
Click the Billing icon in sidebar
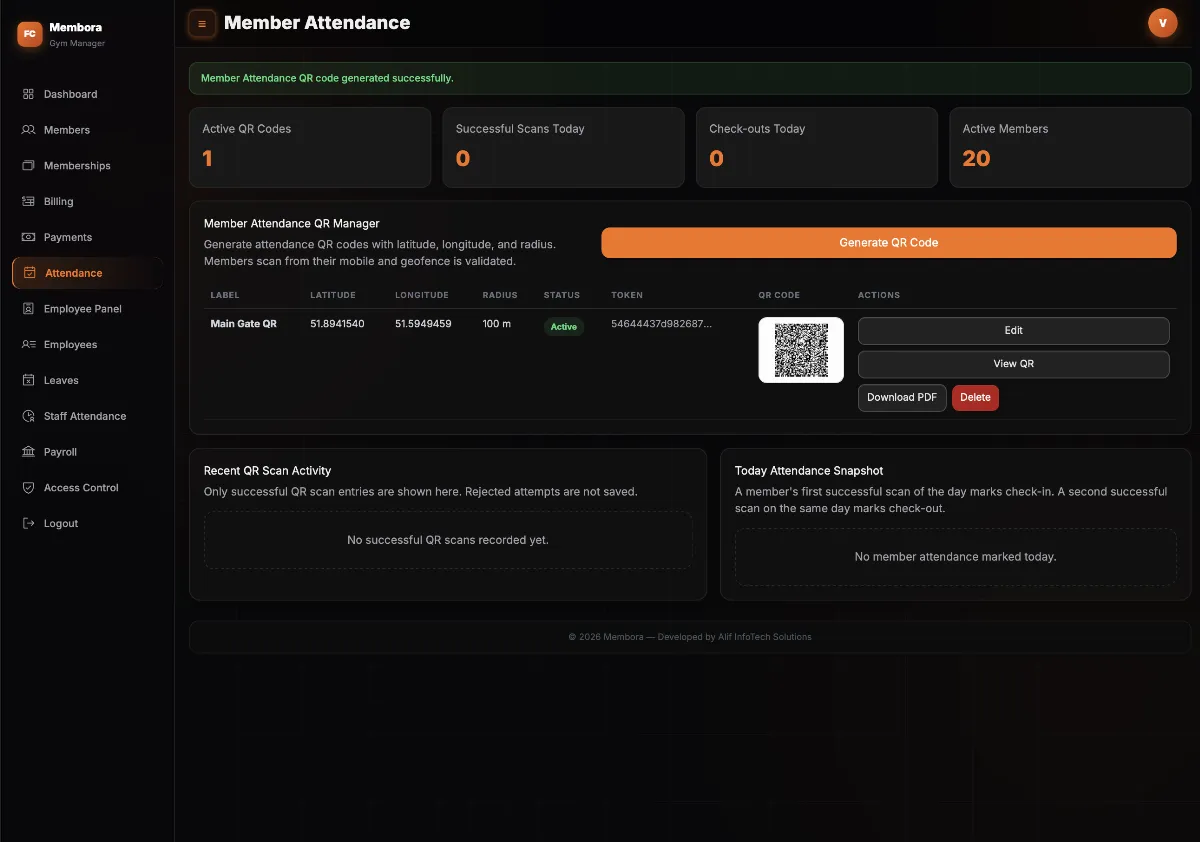point(28,201)
